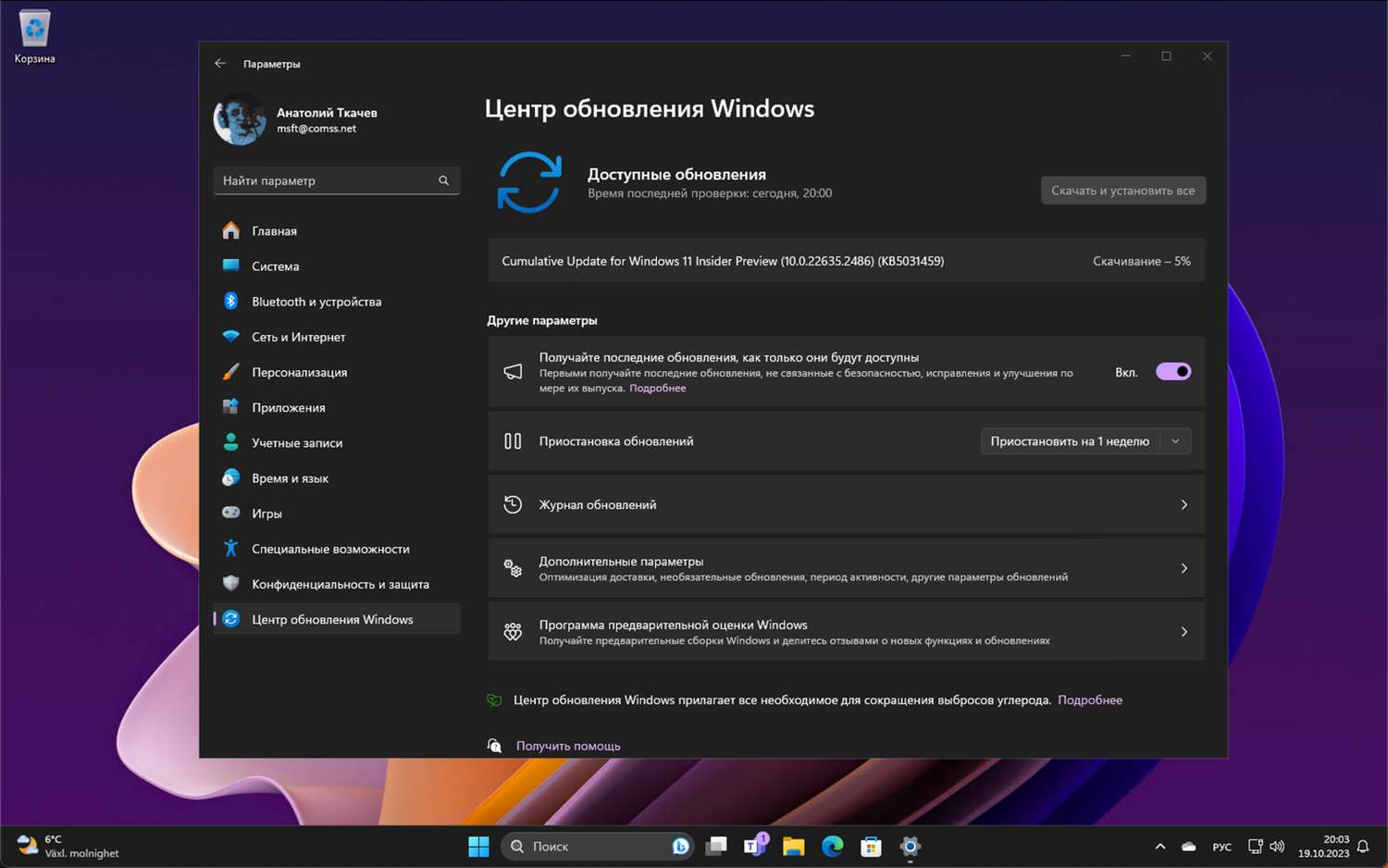This screenshot has width=1388, height=868.
Task: Go to Главная settings page
Action: [337, 230]
